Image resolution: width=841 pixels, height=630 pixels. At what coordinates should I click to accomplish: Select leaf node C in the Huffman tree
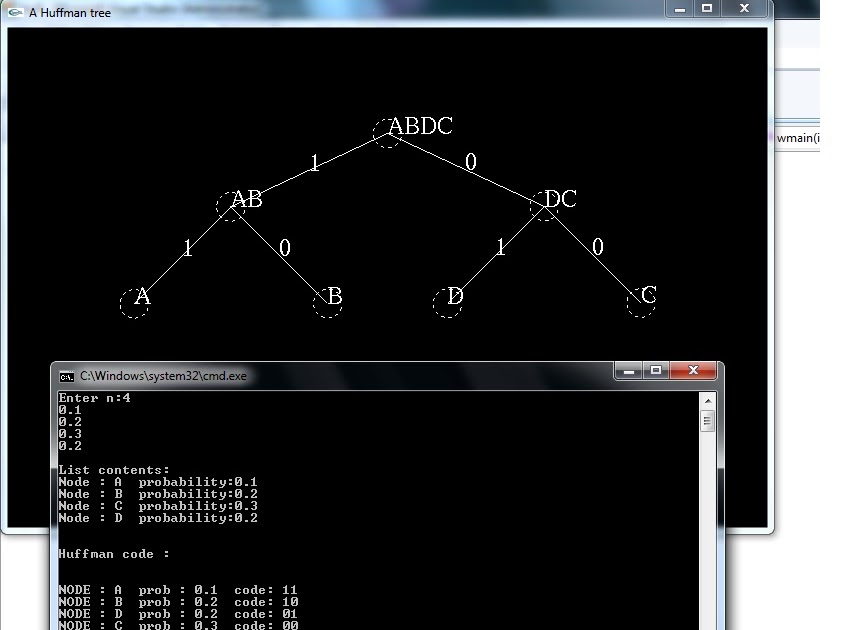(640, 303)
